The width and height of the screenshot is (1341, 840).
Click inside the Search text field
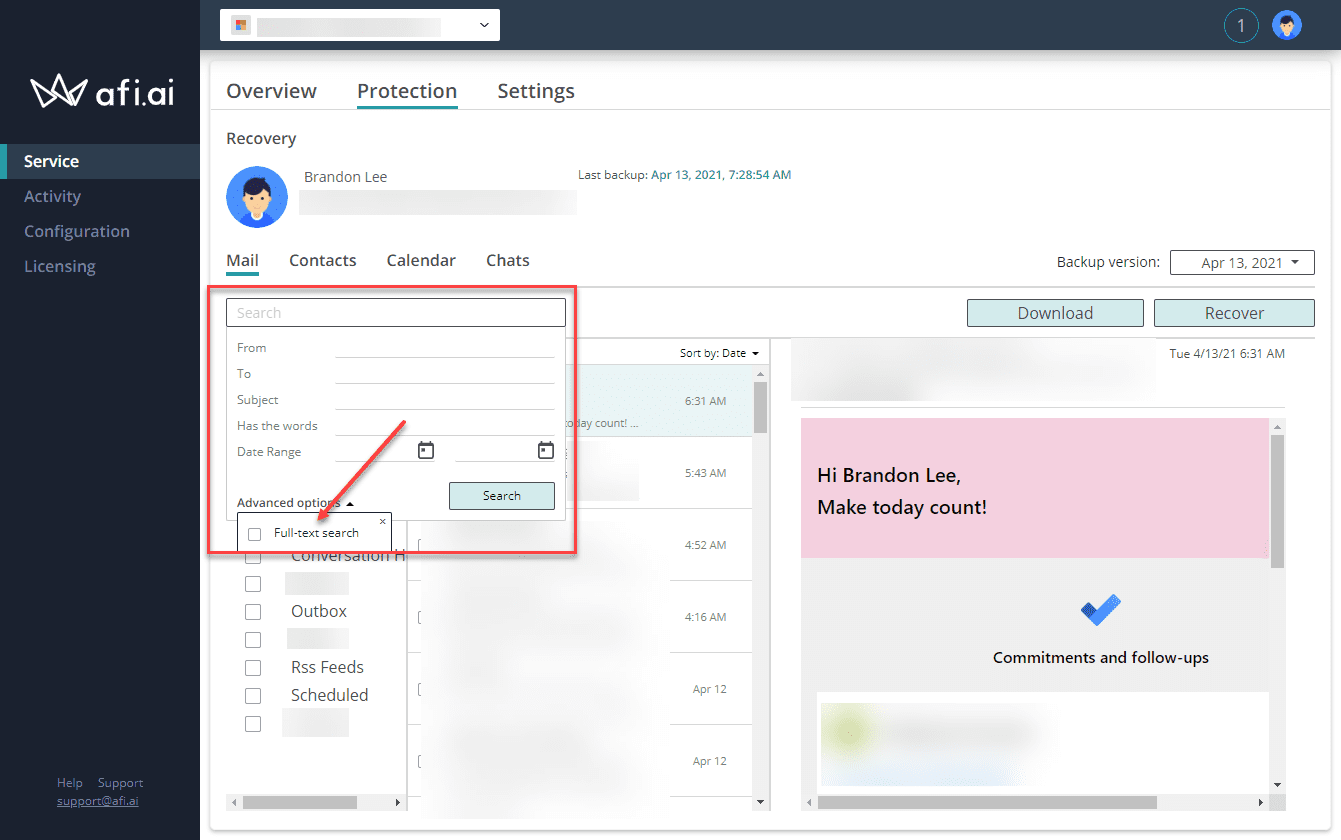(x=395, y=312)
